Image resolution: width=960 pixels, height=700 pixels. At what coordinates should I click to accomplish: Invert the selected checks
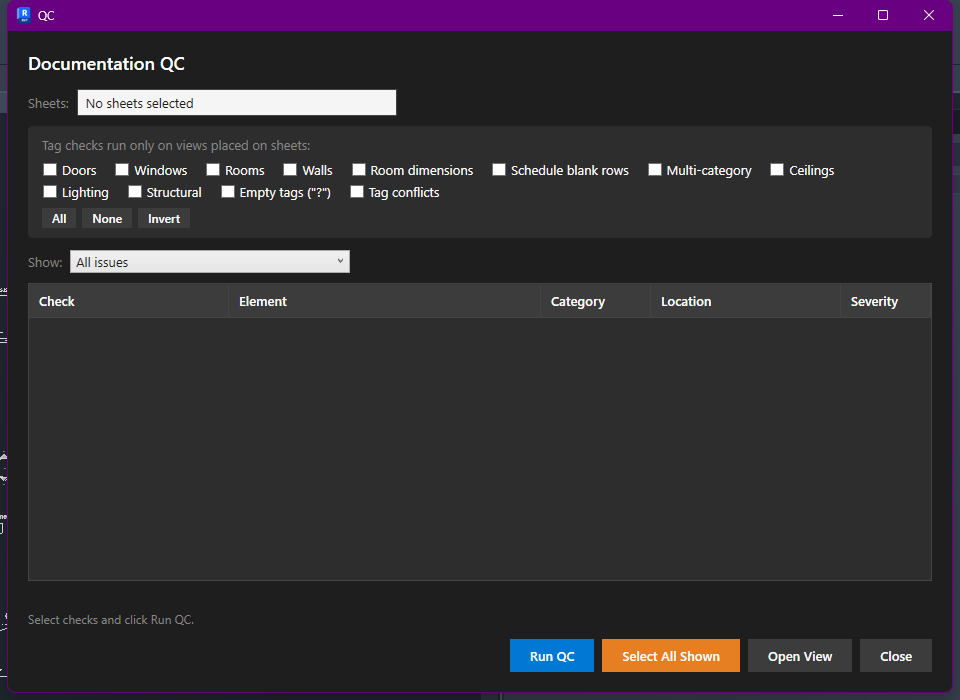pyautogui.click(x=164, y=219)
